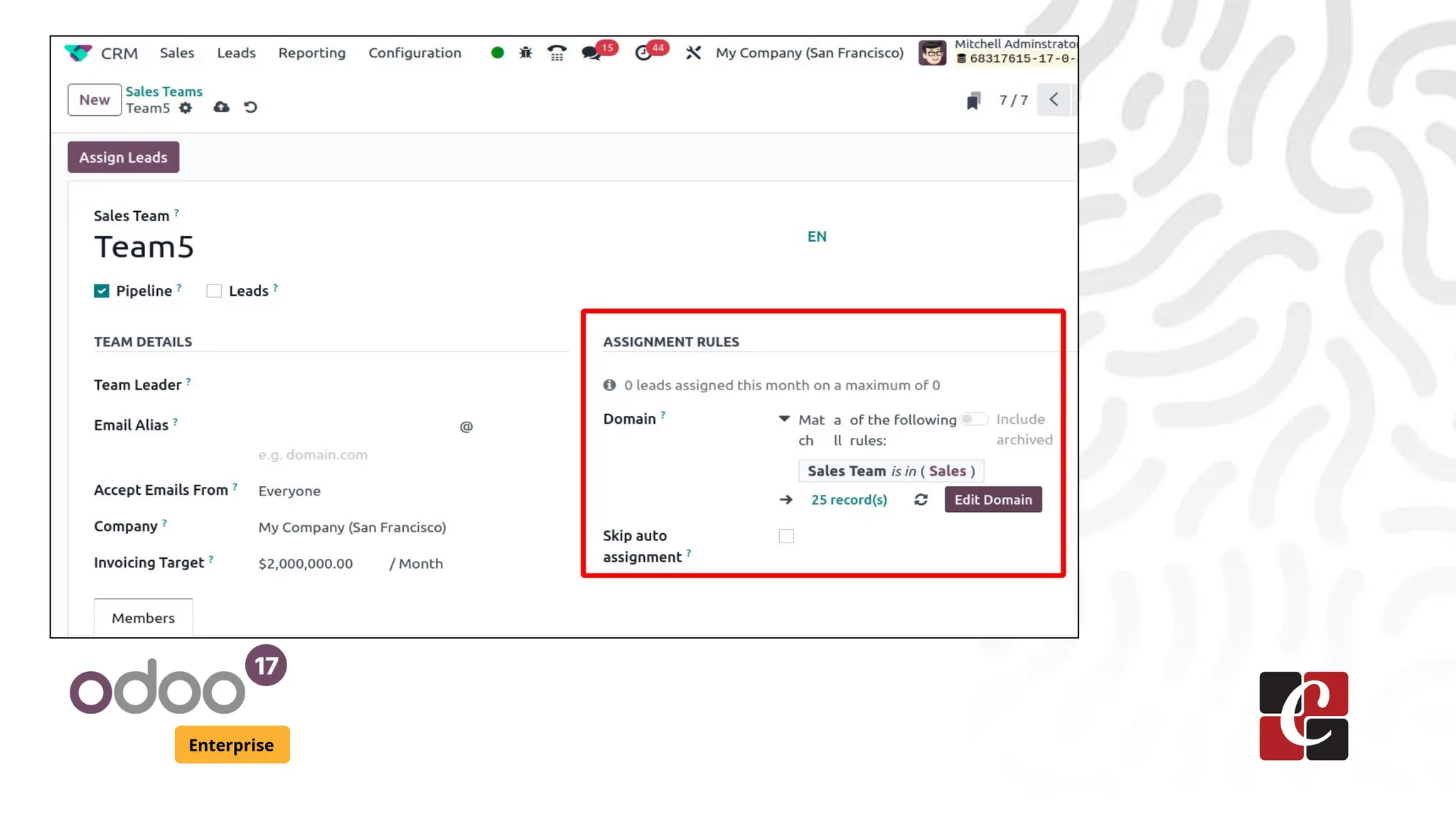Click the Assign Leads button

click(x=123, y=157)
